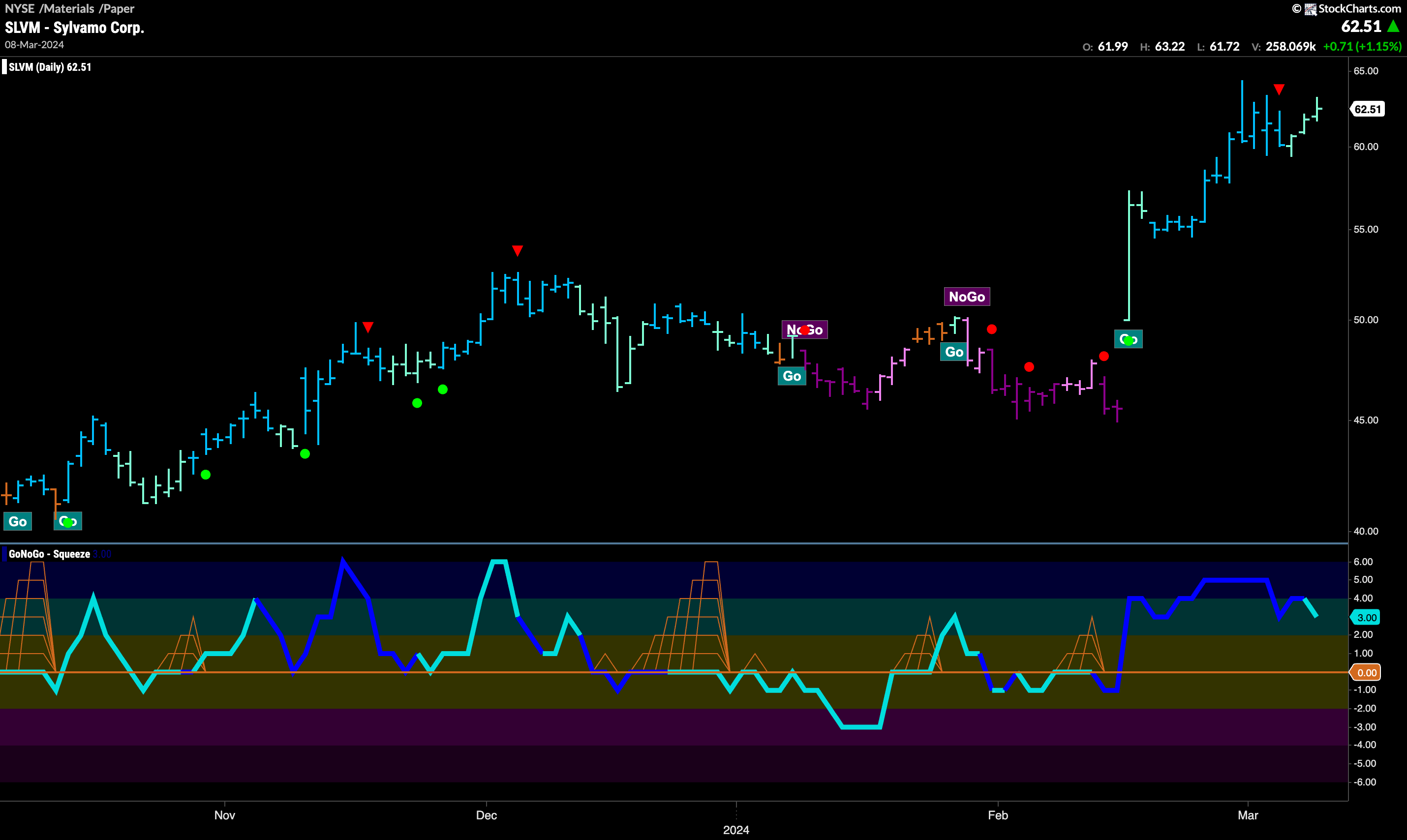Click the 45.00 price axis label
The width and height of the screenshot is (1407, 840).
click(1366, 420)
